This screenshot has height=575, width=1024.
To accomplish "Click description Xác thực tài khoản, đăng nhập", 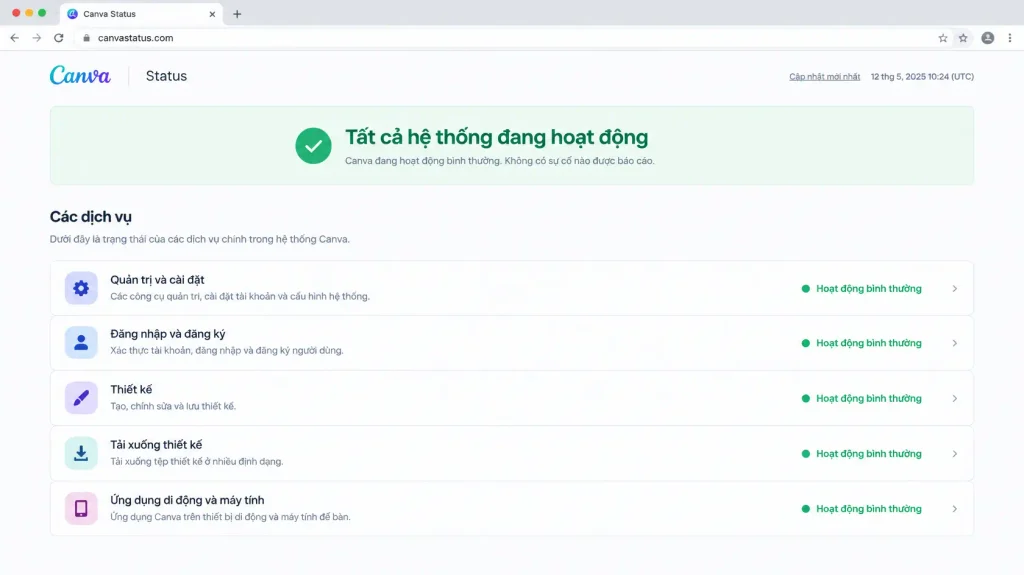I will click(227, 350).
